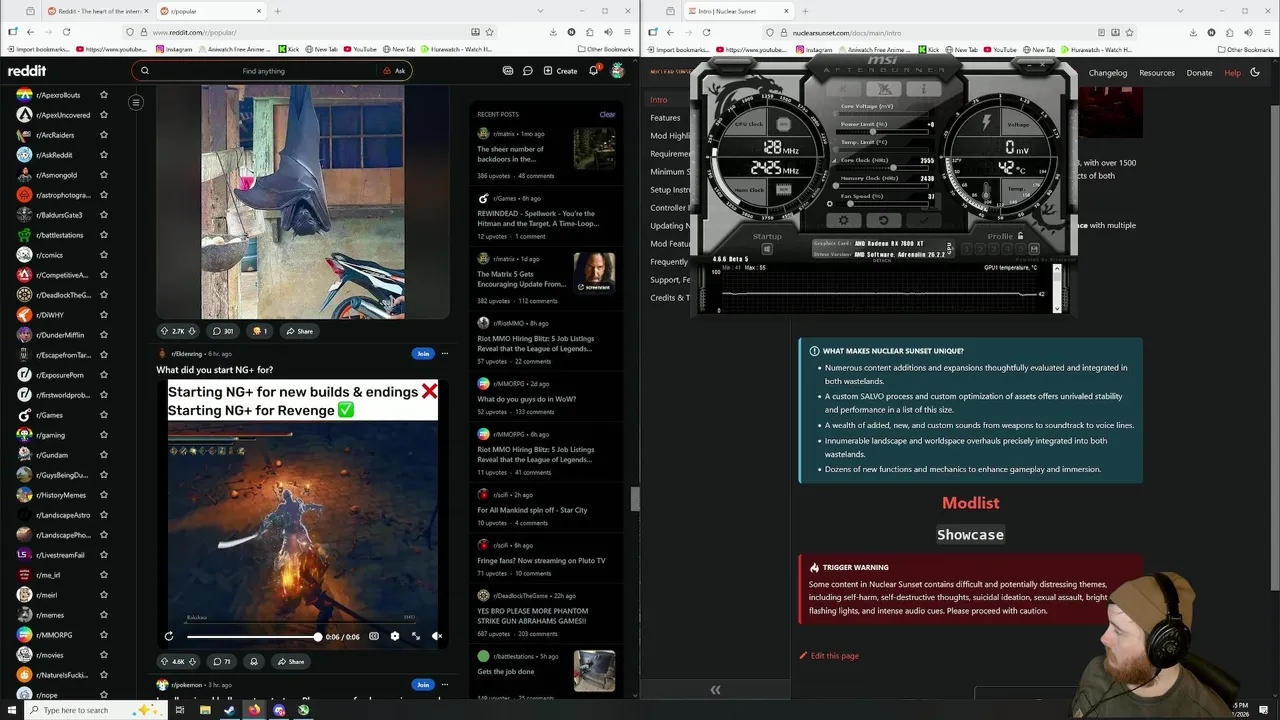Screen dimensions: 1280x720
Task: Open Reddit chat icon
Action: pos(528,71)
